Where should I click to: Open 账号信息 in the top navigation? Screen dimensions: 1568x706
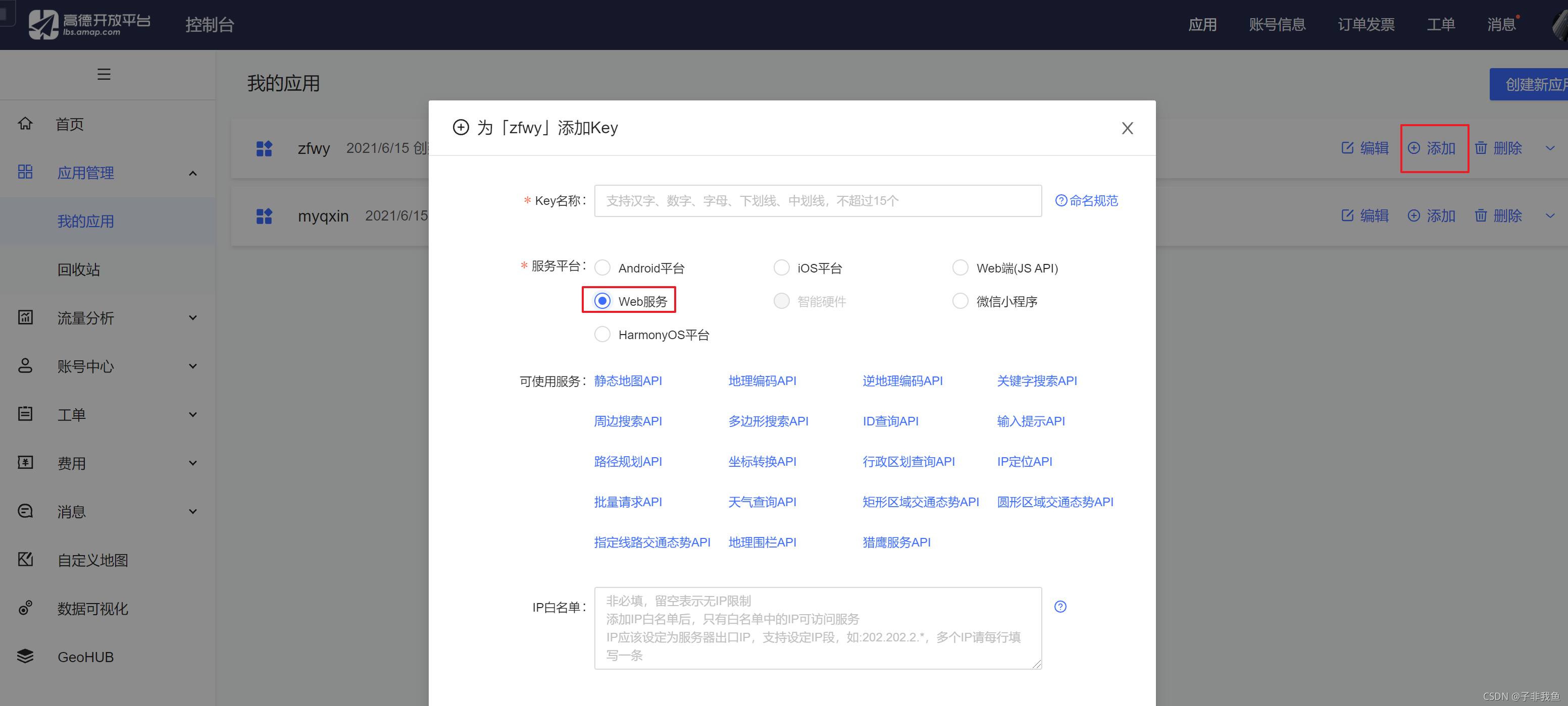point(1277,24)
